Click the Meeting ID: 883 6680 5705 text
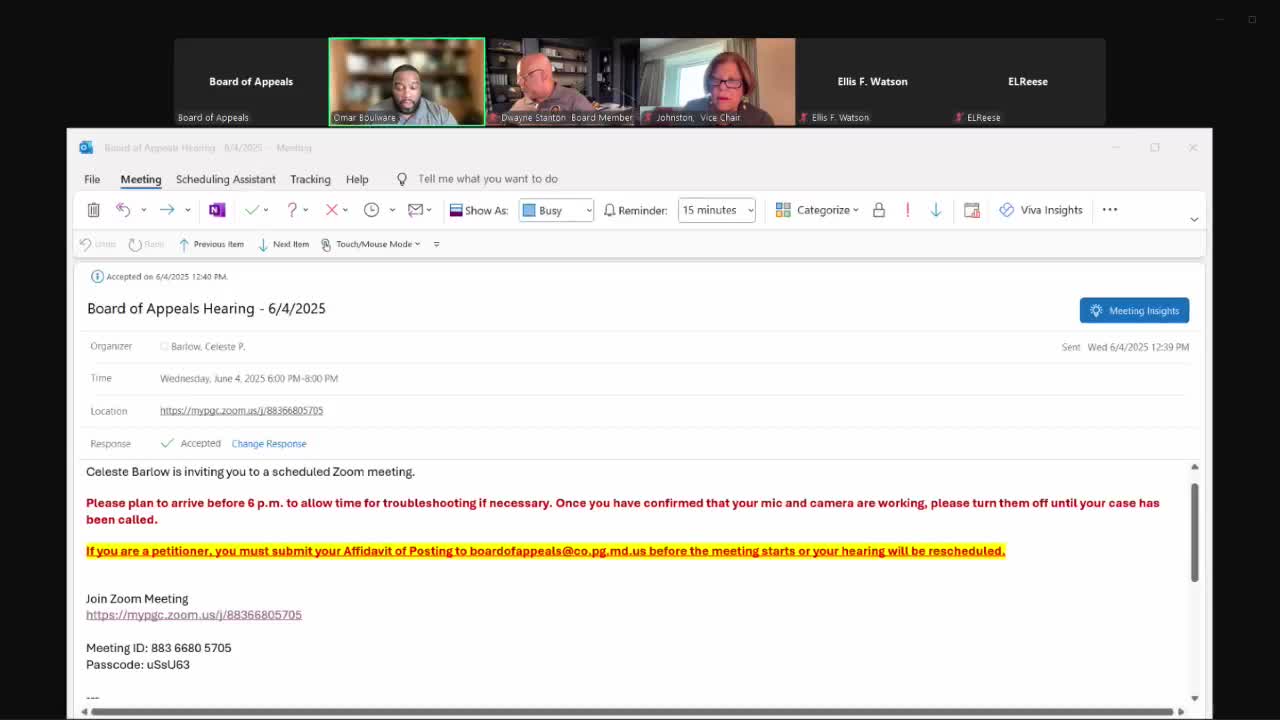This screenshot has width=1280, height=720. (x=159, y=648)
